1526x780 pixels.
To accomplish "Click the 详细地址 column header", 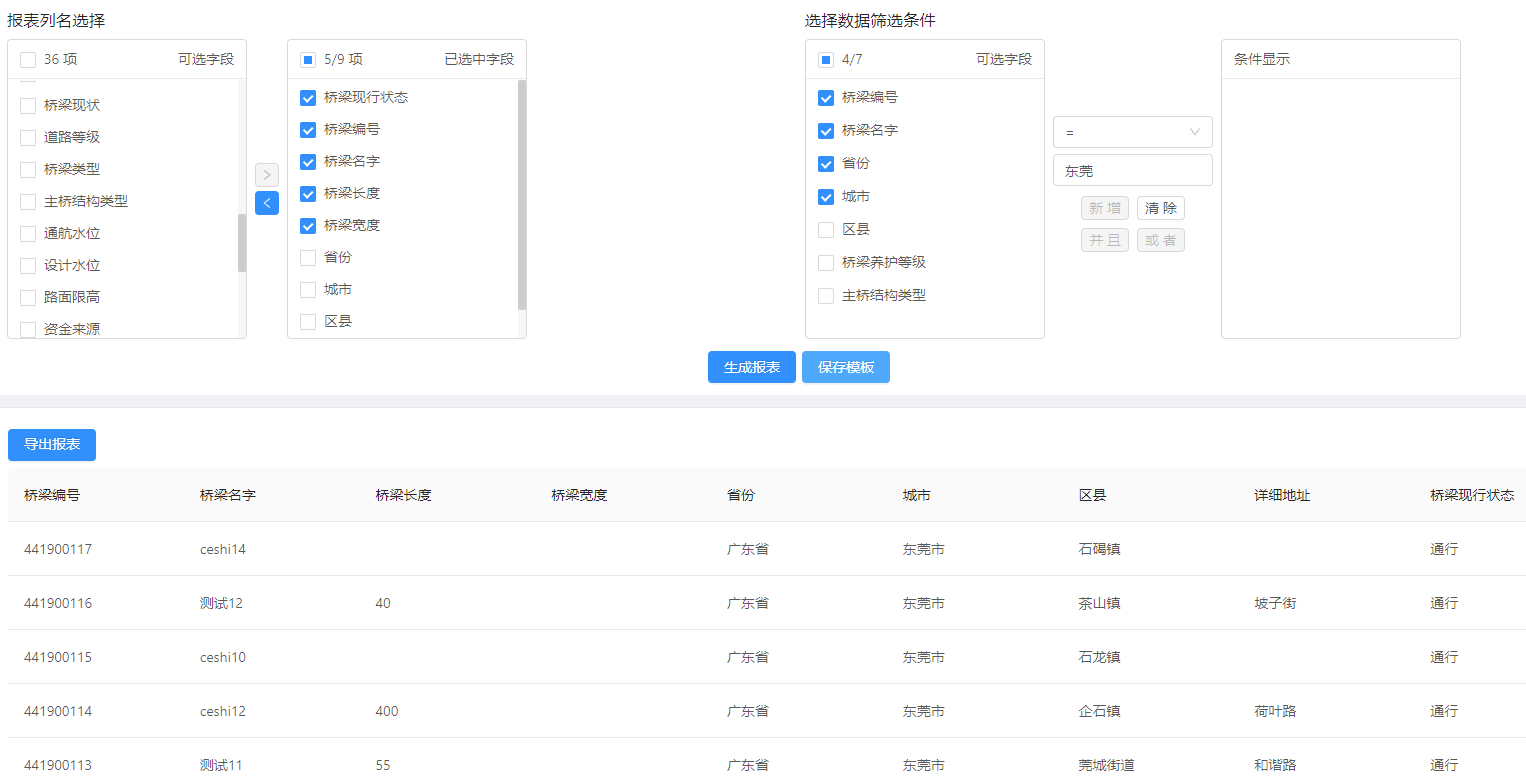I will 1283,495.
